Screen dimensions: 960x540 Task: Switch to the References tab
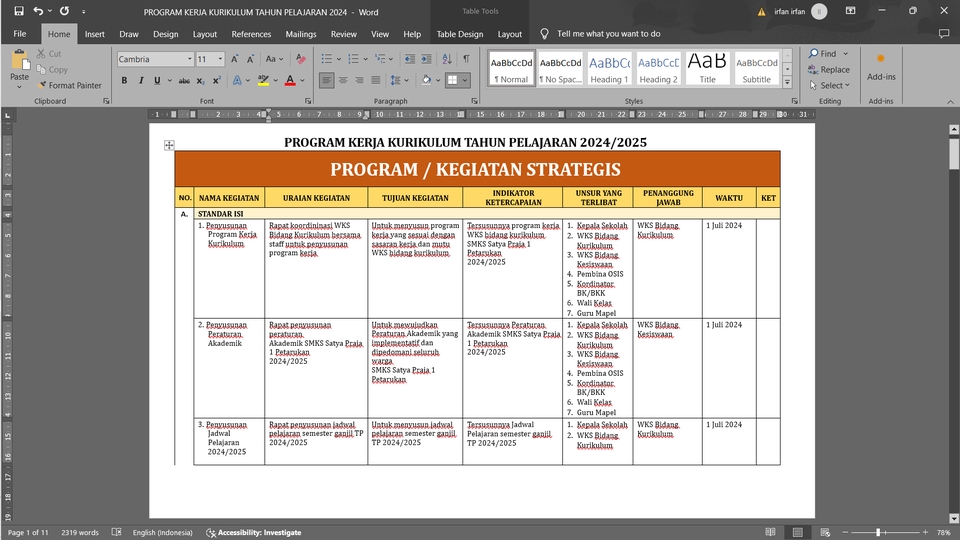(251, 34)
